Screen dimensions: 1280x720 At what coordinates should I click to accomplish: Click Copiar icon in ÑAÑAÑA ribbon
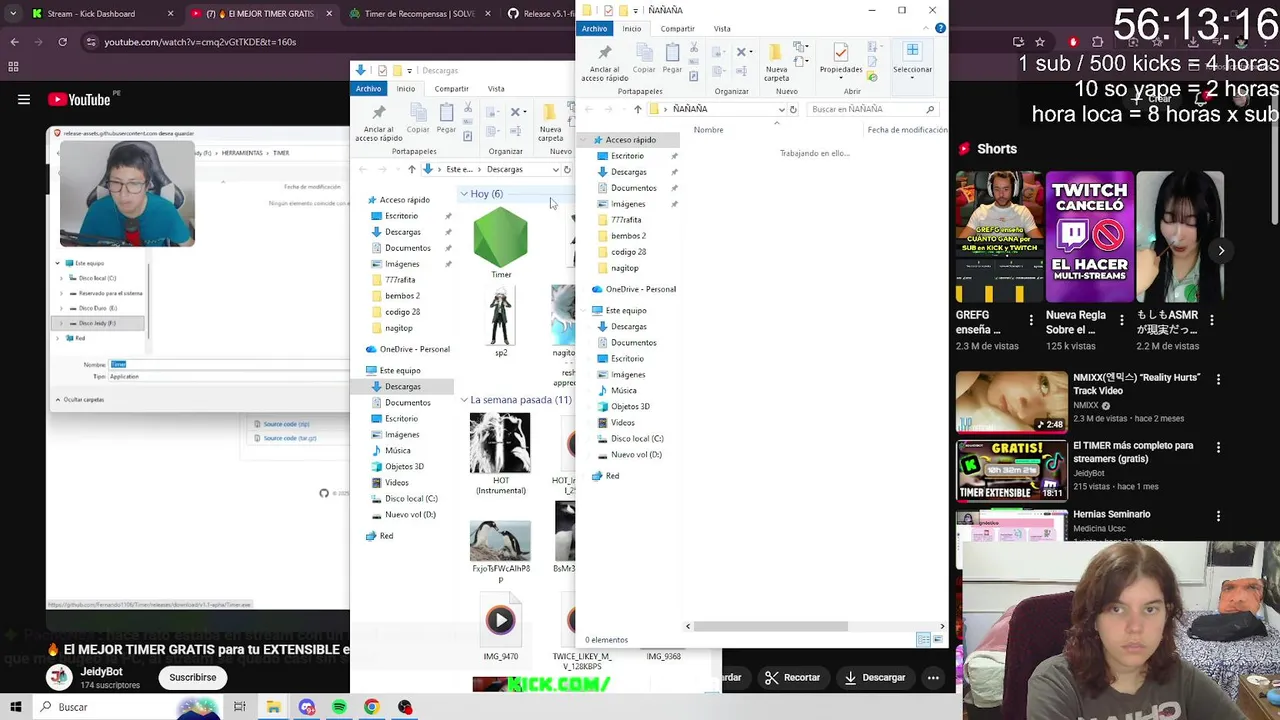tap(644, 58)
